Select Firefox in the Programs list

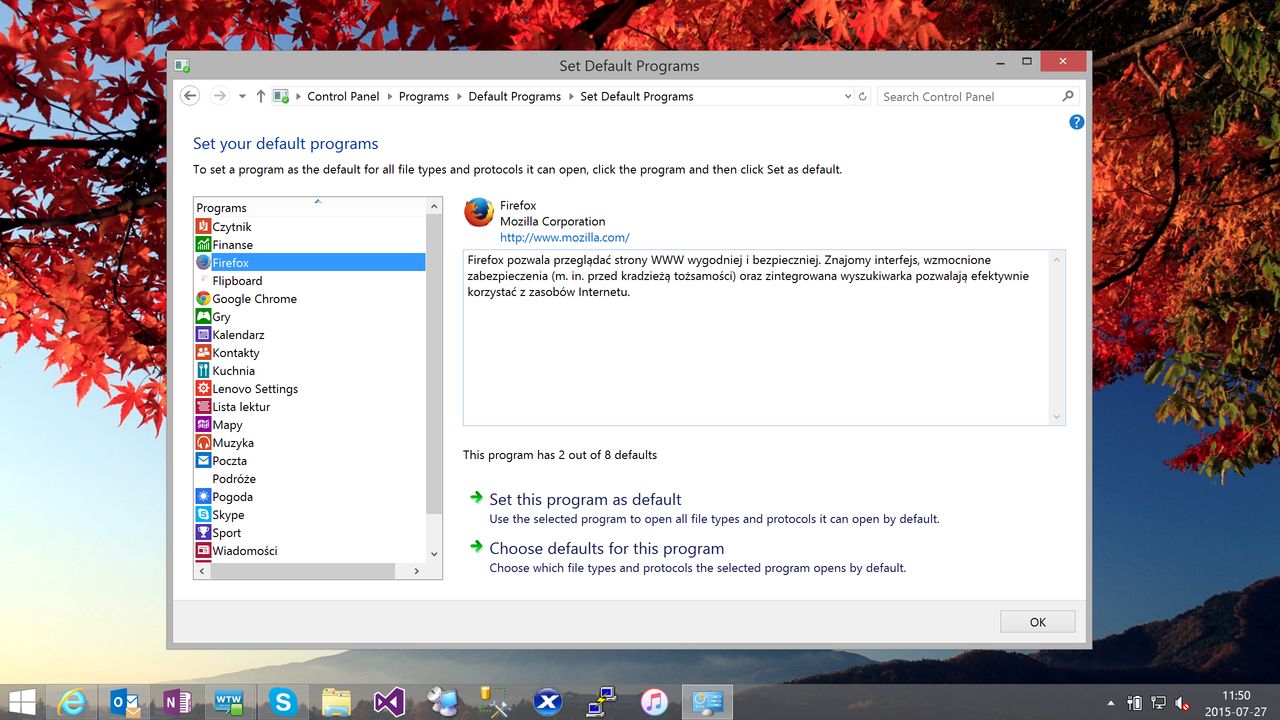(x=310, y=263)
